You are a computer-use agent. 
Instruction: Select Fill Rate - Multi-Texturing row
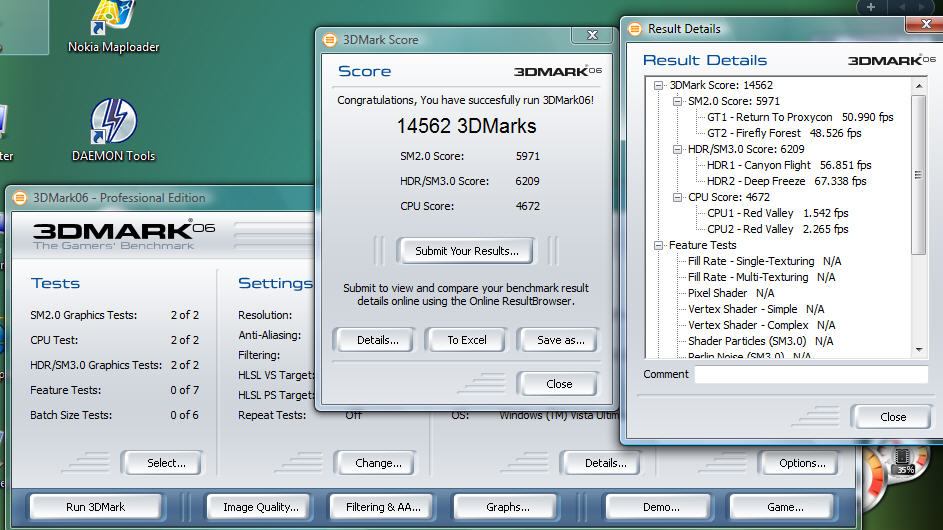761,277
